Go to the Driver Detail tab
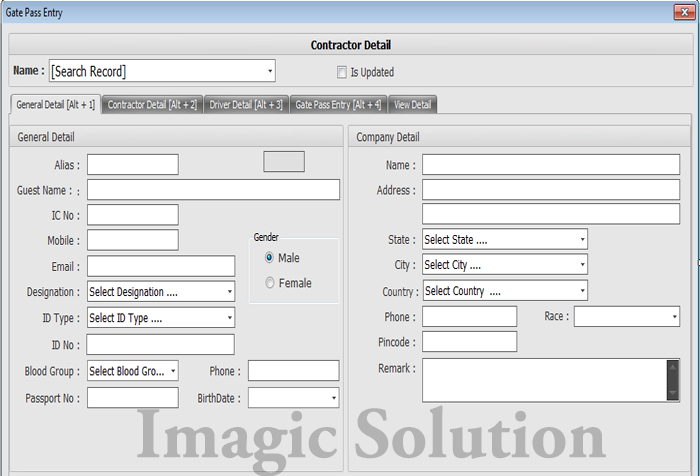The height and width of the screenshot is (476, 700). 246,104
